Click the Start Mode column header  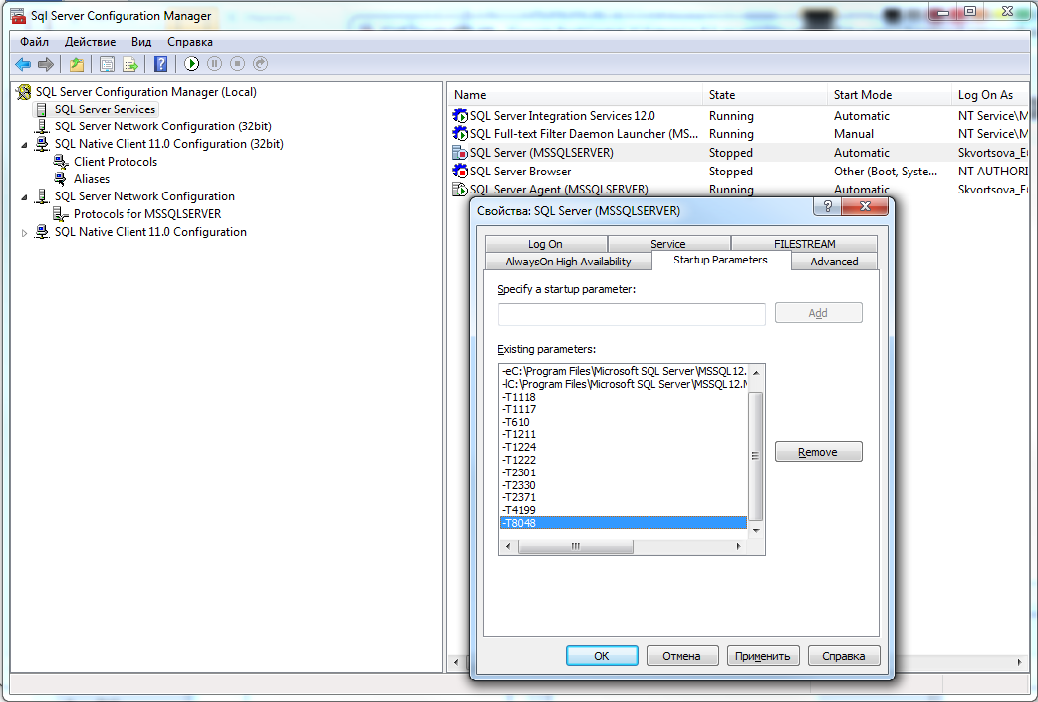point(888,95)
